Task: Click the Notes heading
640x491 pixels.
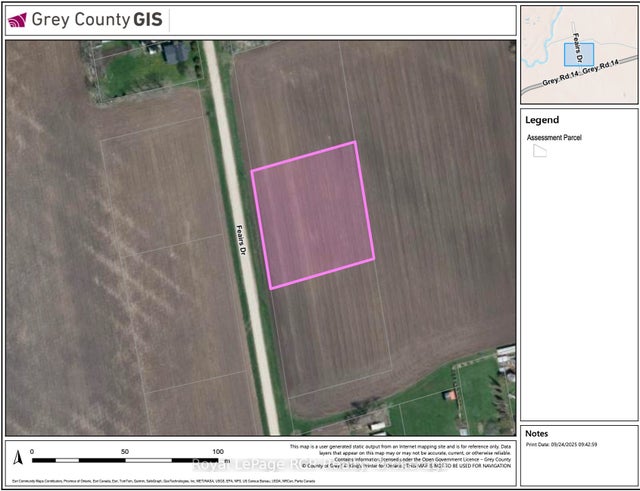Action: point(537,434)
